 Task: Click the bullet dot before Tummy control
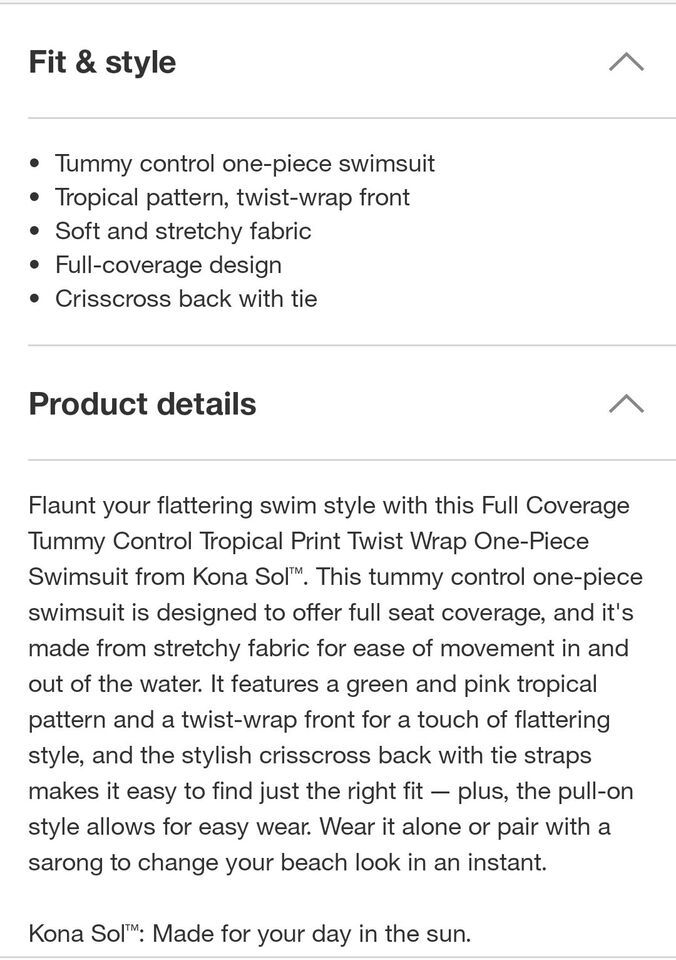coord(36,164)
